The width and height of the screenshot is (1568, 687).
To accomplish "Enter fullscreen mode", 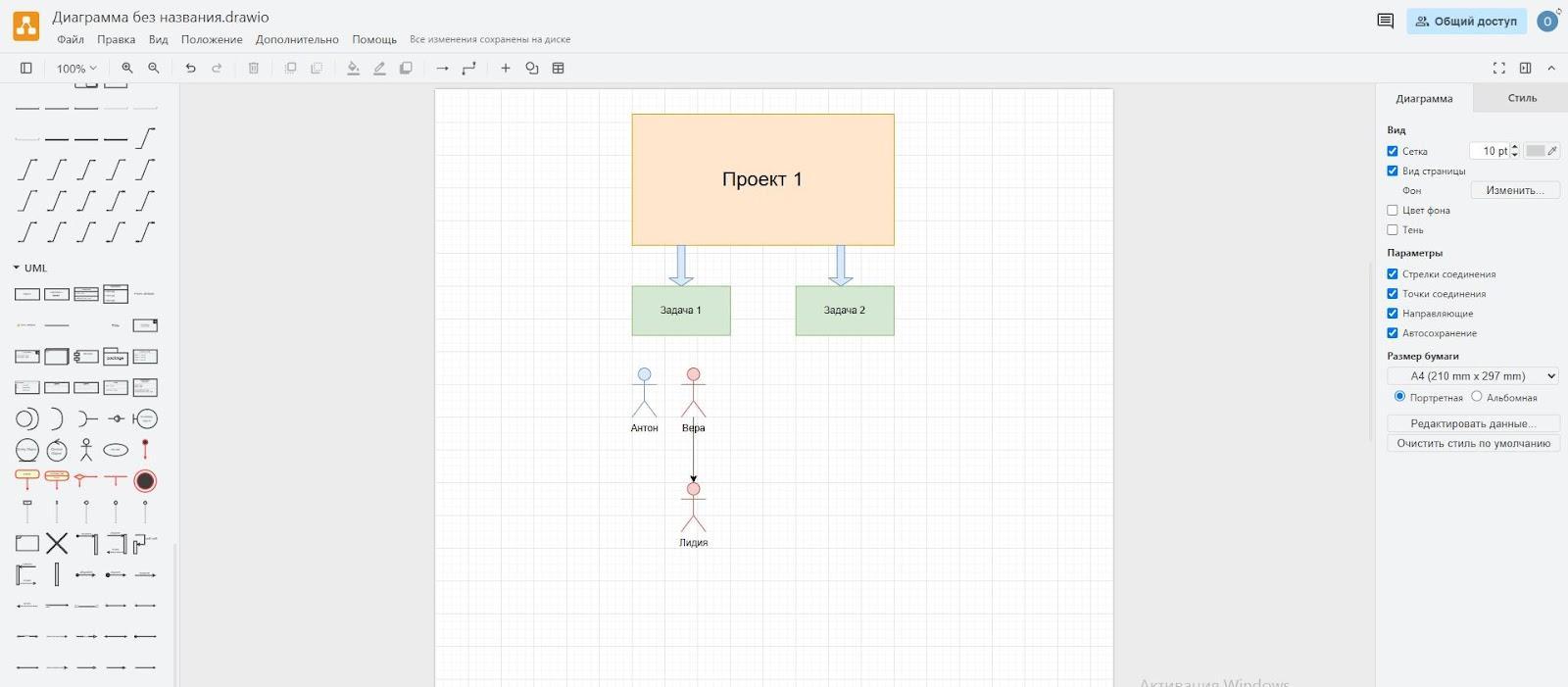I will 1498,68.
